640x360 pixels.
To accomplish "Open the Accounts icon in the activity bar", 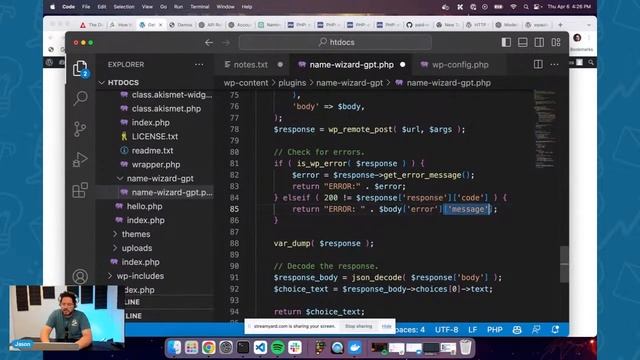I will (80, 276).
